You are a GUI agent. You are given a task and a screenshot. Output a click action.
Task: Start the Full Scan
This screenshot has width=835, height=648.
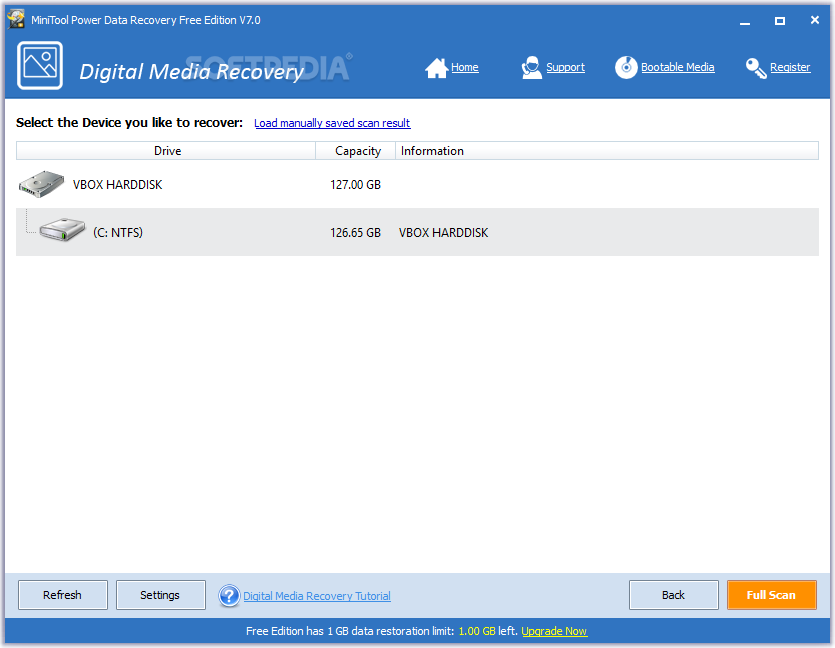coord(771,595)
